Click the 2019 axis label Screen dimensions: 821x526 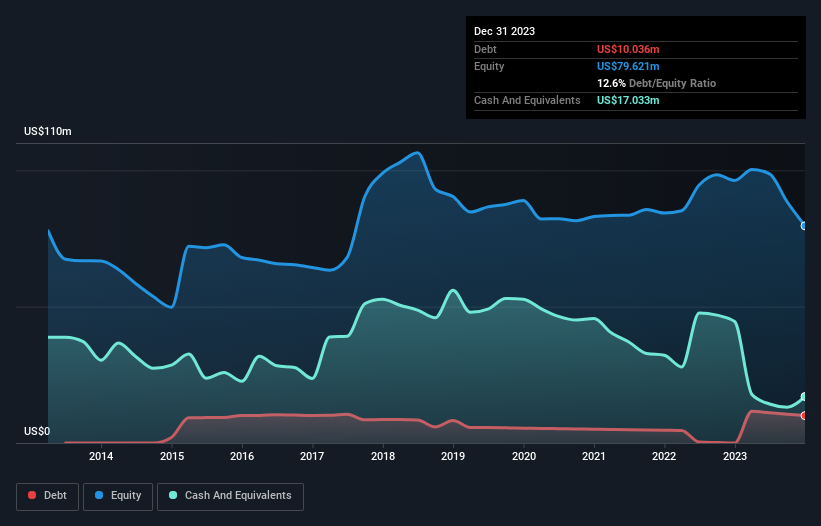(453, 456)
